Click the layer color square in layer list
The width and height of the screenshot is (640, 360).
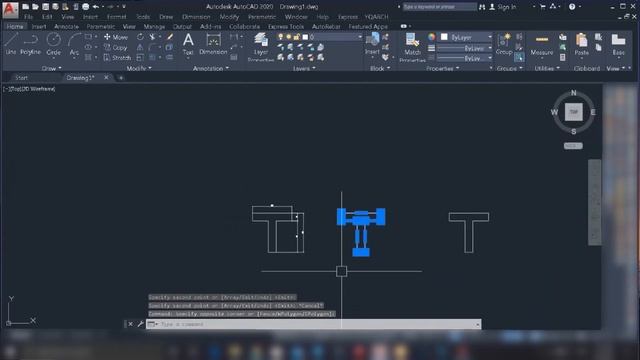coord(305,37)
